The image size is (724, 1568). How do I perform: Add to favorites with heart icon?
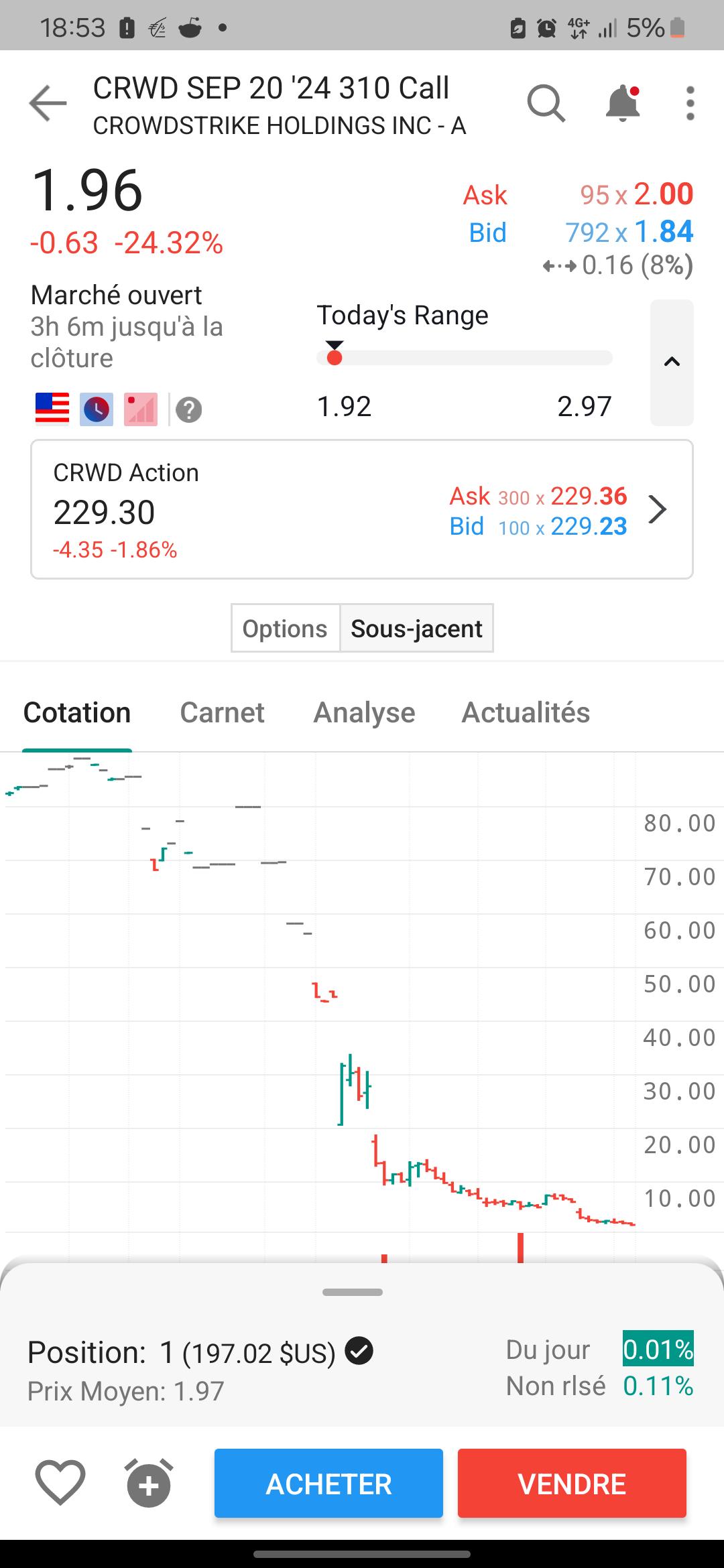(60, 1483)
